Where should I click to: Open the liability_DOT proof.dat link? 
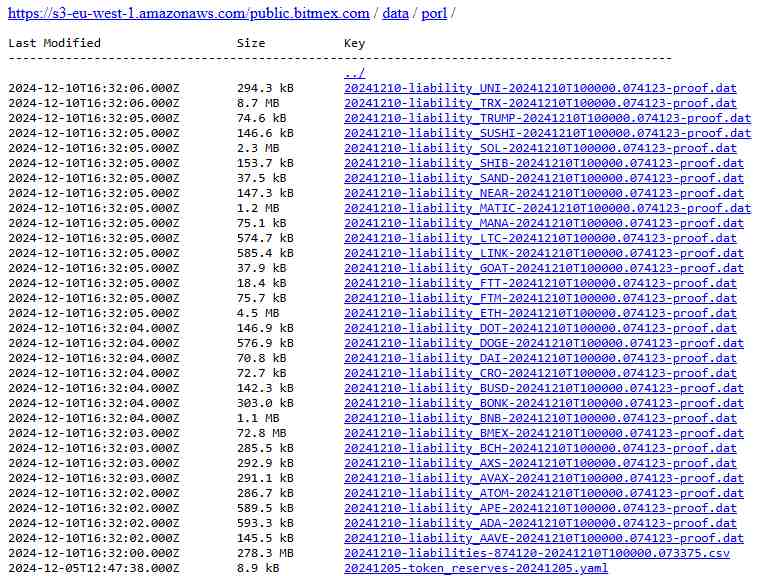[540, 329]
